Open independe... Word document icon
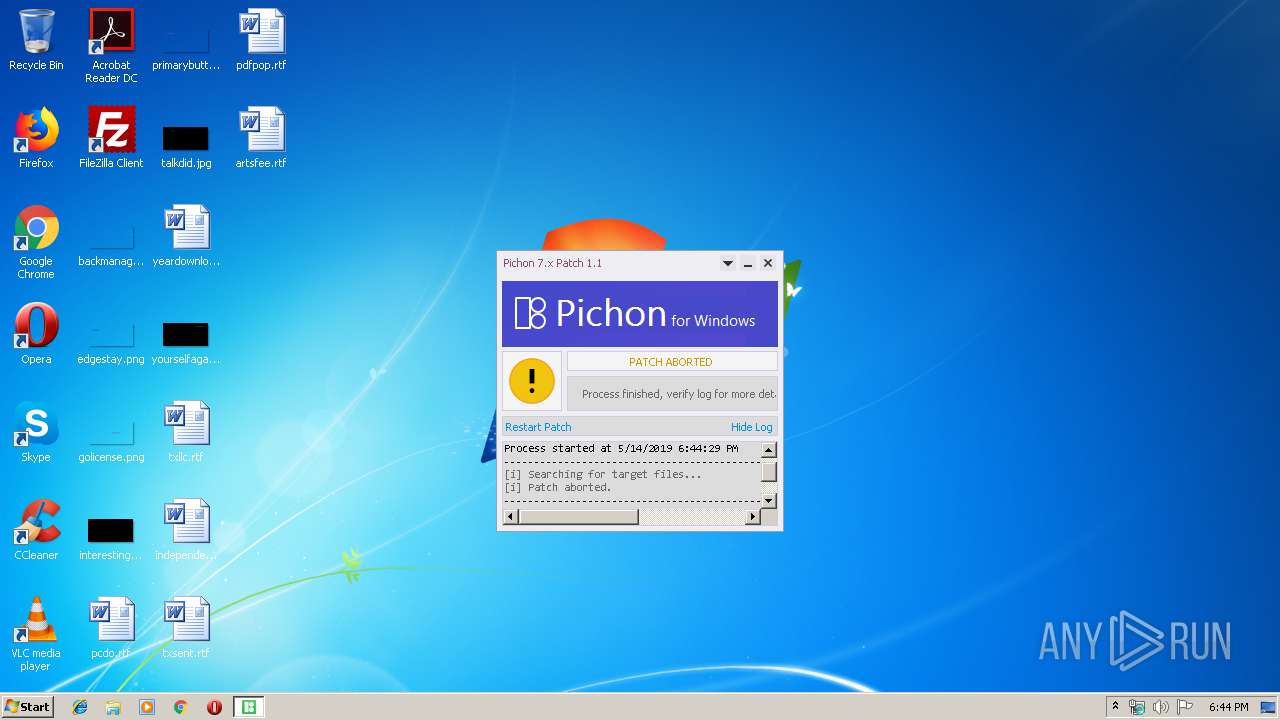Image resolution: width=1280 pixels, height=720 pixels. 186,530
